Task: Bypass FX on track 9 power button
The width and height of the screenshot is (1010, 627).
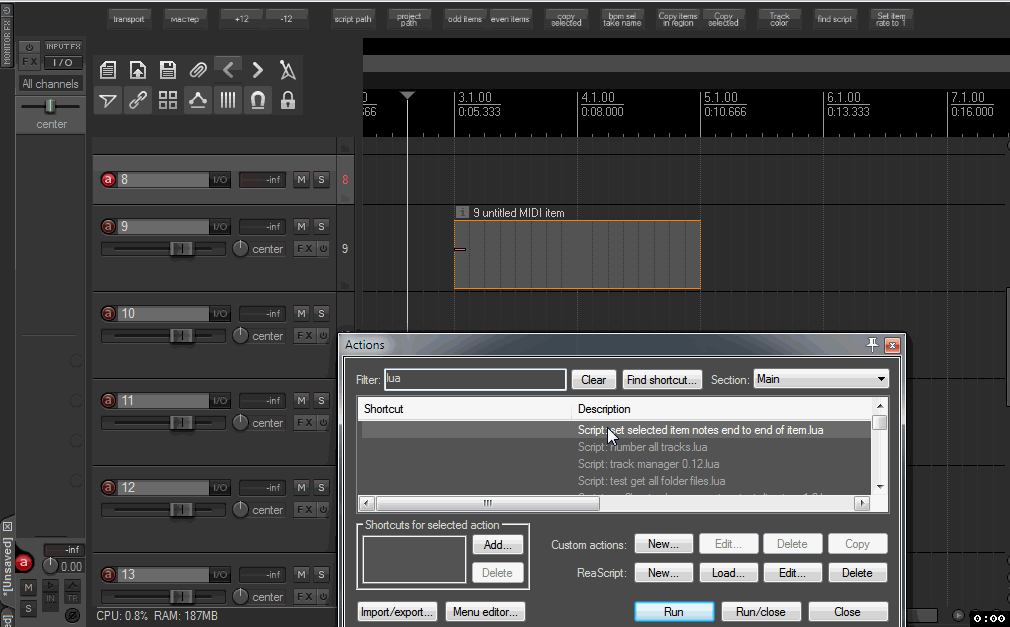Action: coord(323,248)
